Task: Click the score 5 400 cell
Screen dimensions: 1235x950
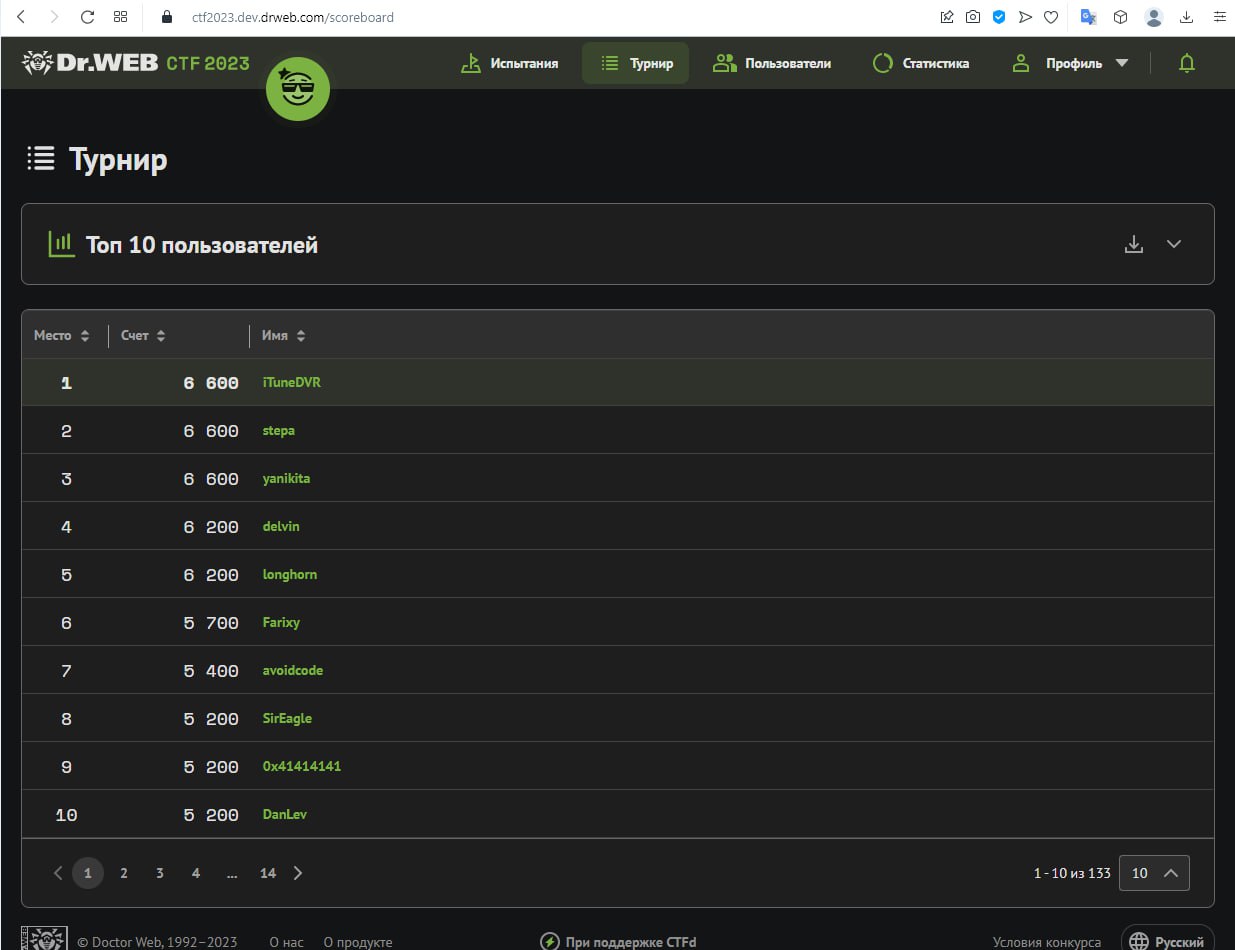Action: point(211,670)
